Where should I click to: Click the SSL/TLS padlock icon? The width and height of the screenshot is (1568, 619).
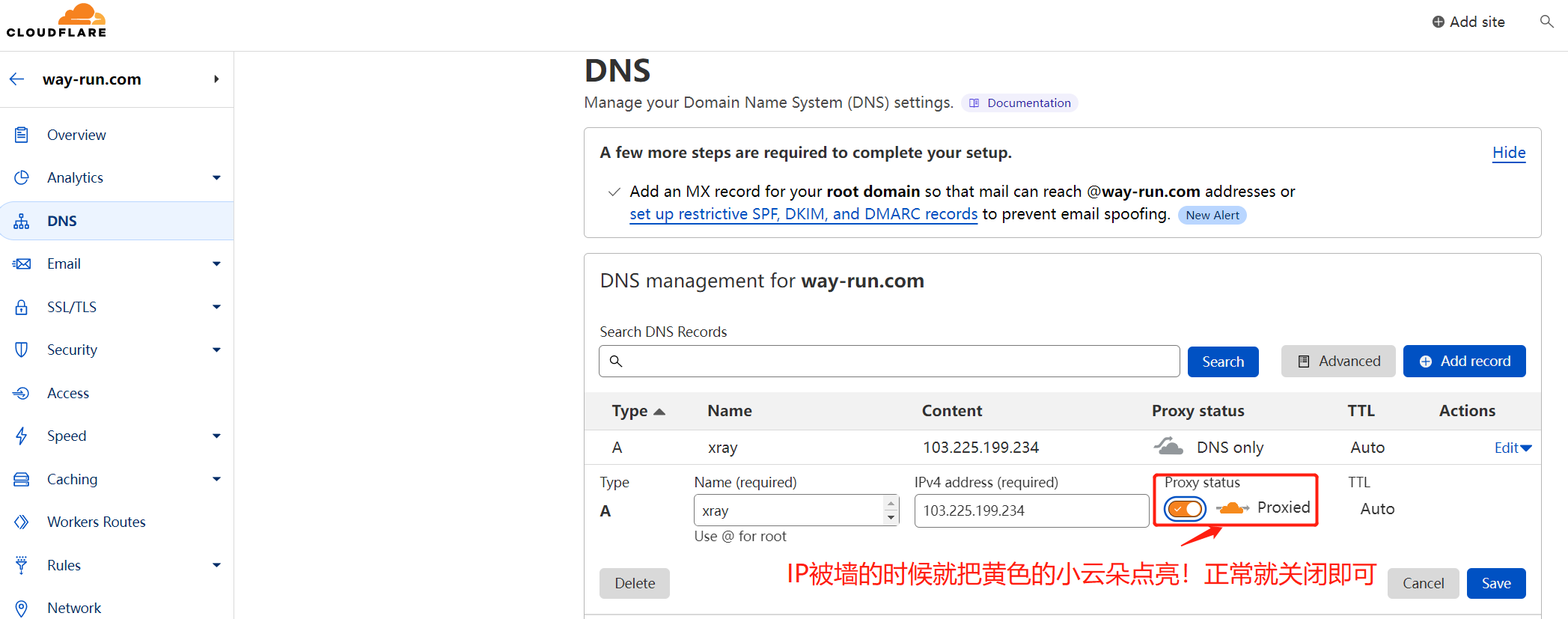[x=22, y=307]
